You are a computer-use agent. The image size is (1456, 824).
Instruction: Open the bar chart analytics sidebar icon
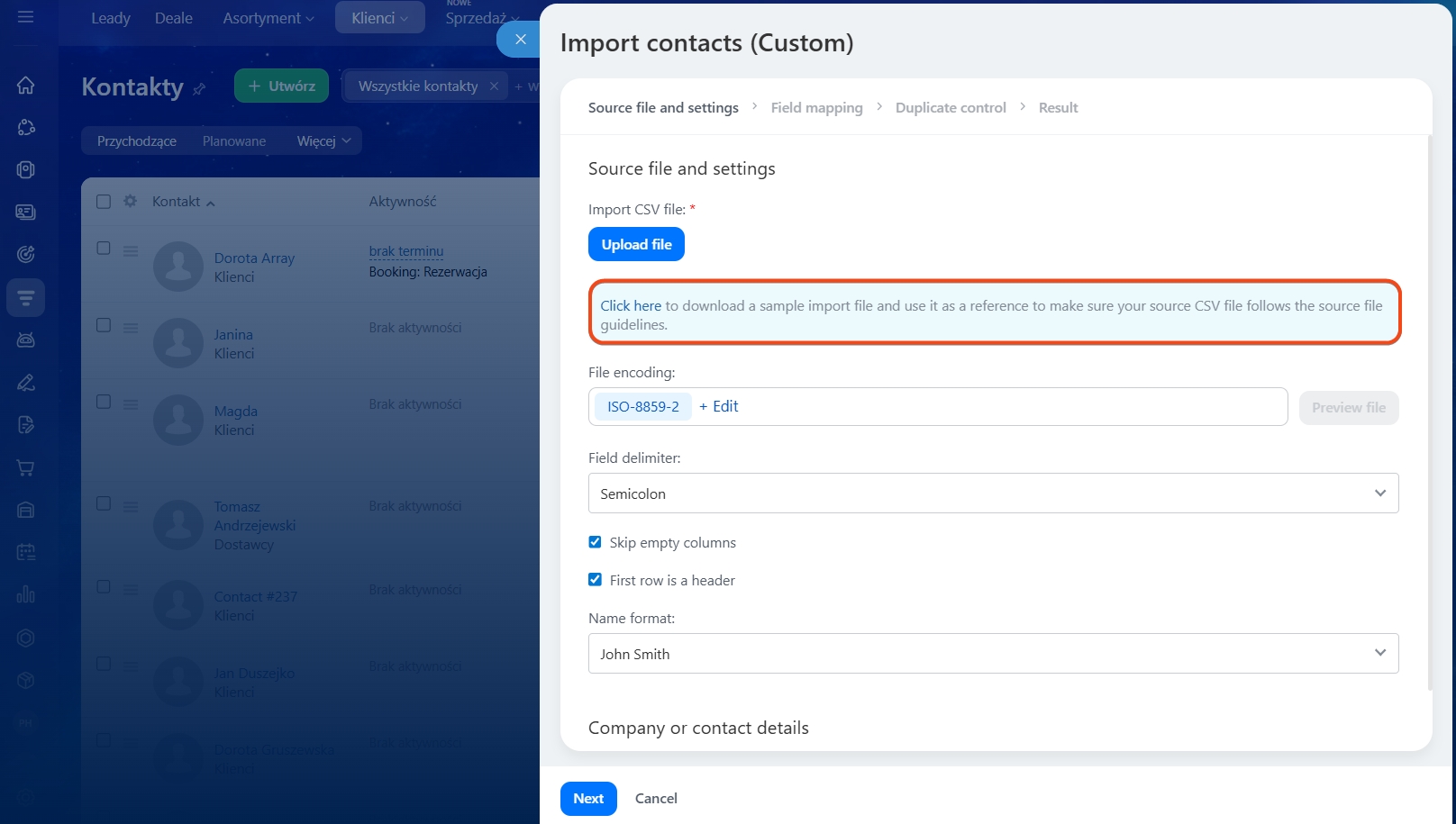click(25, 594)
